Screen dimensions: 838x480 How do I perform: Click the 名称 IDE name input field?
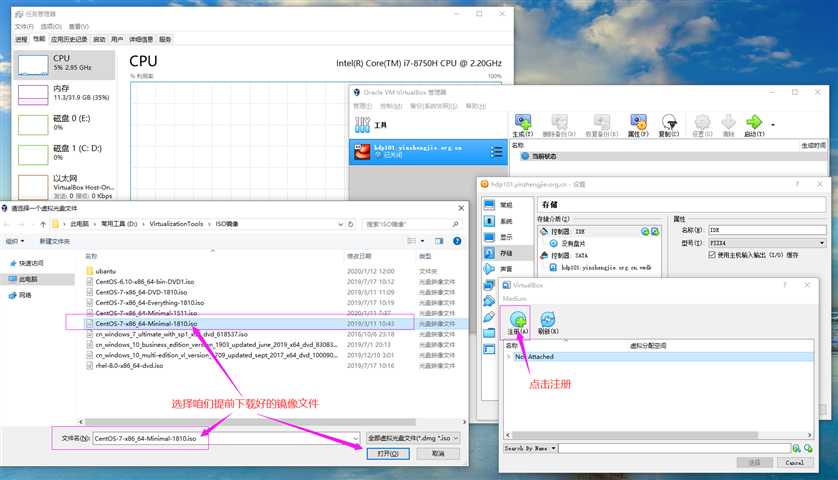point(767,230)
